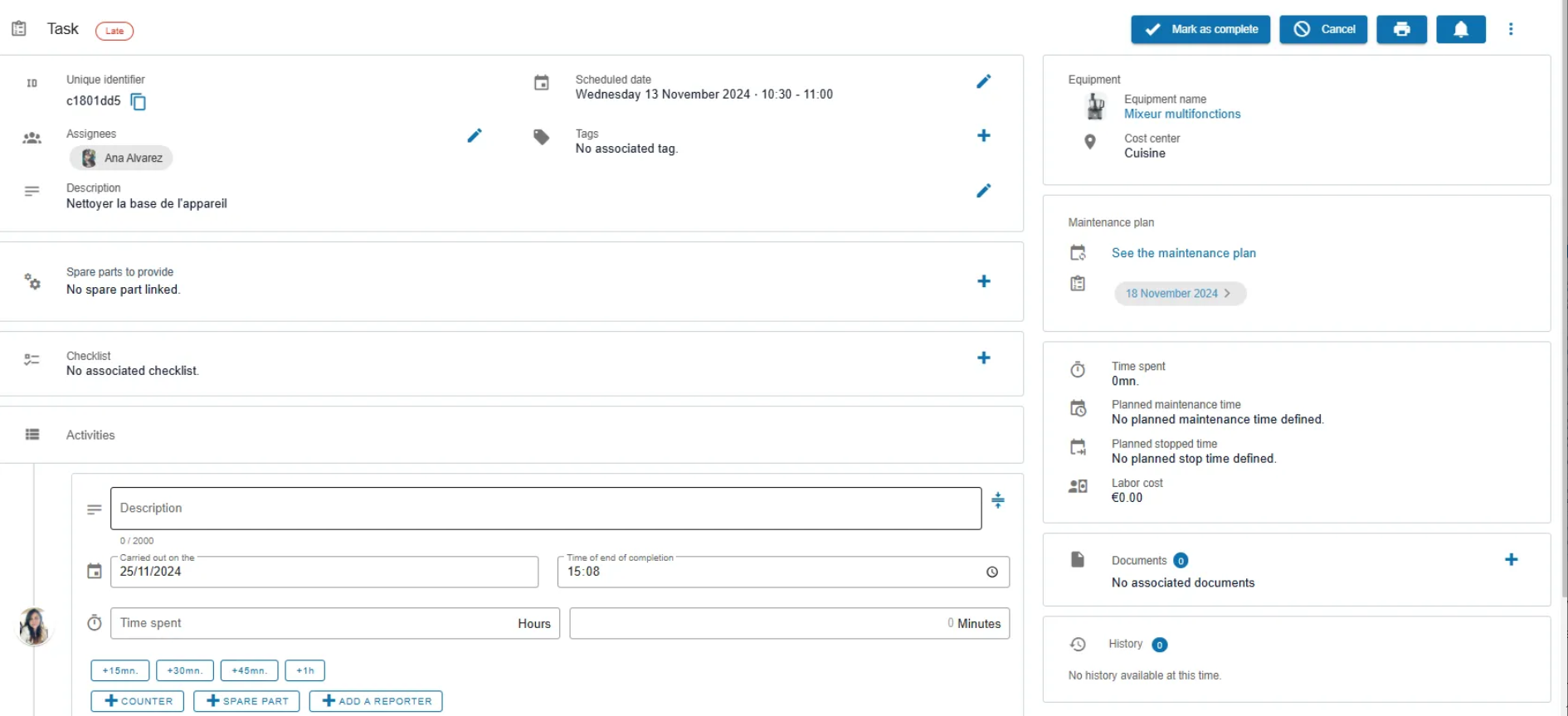
Task: Edit assignees with the pencil icon
Action: click(x=475, y=135)
